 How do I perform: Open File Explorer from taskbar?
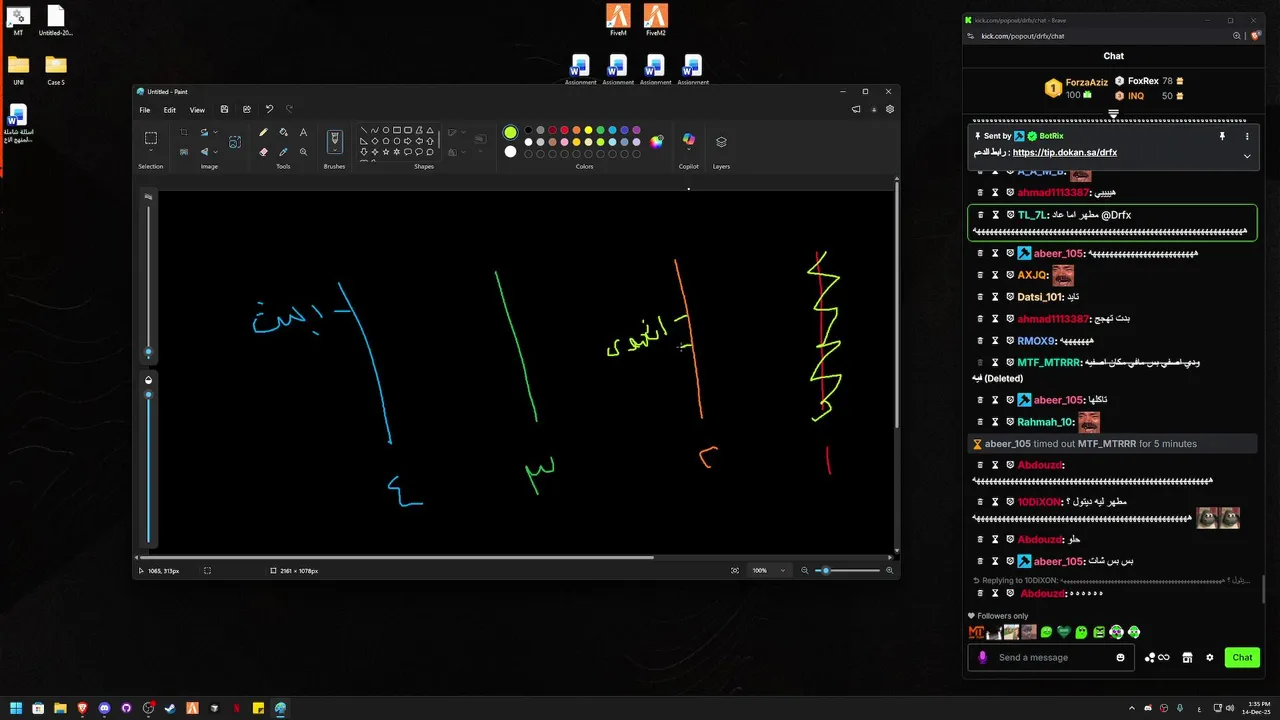[60, 708]
